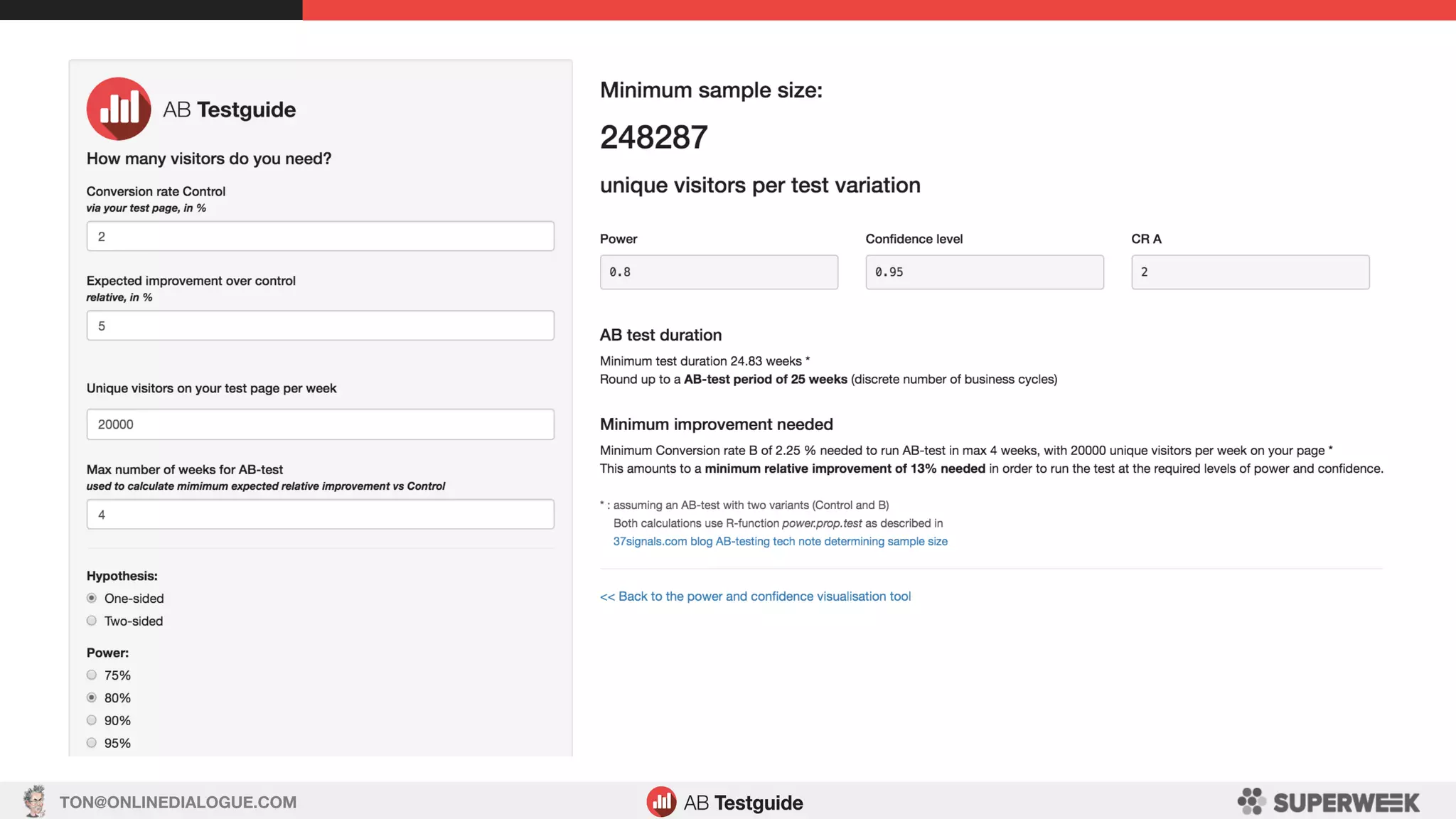This screenshot has width=1456, height=819.
Task: Choose 95% power radio button
Action: [92, 743]
